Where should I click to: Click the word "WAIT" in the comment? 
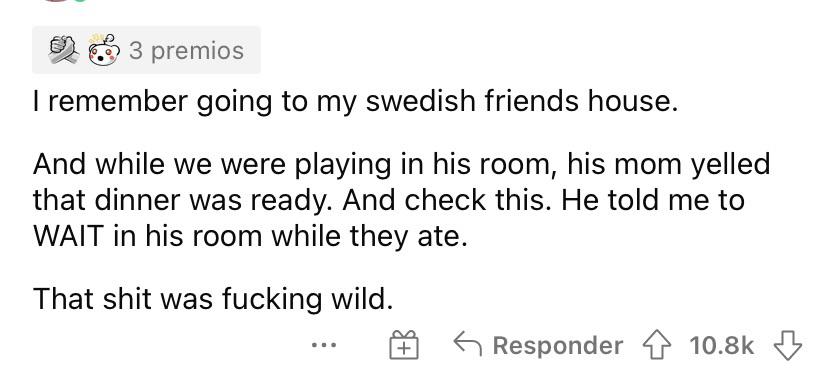point(67,236)
